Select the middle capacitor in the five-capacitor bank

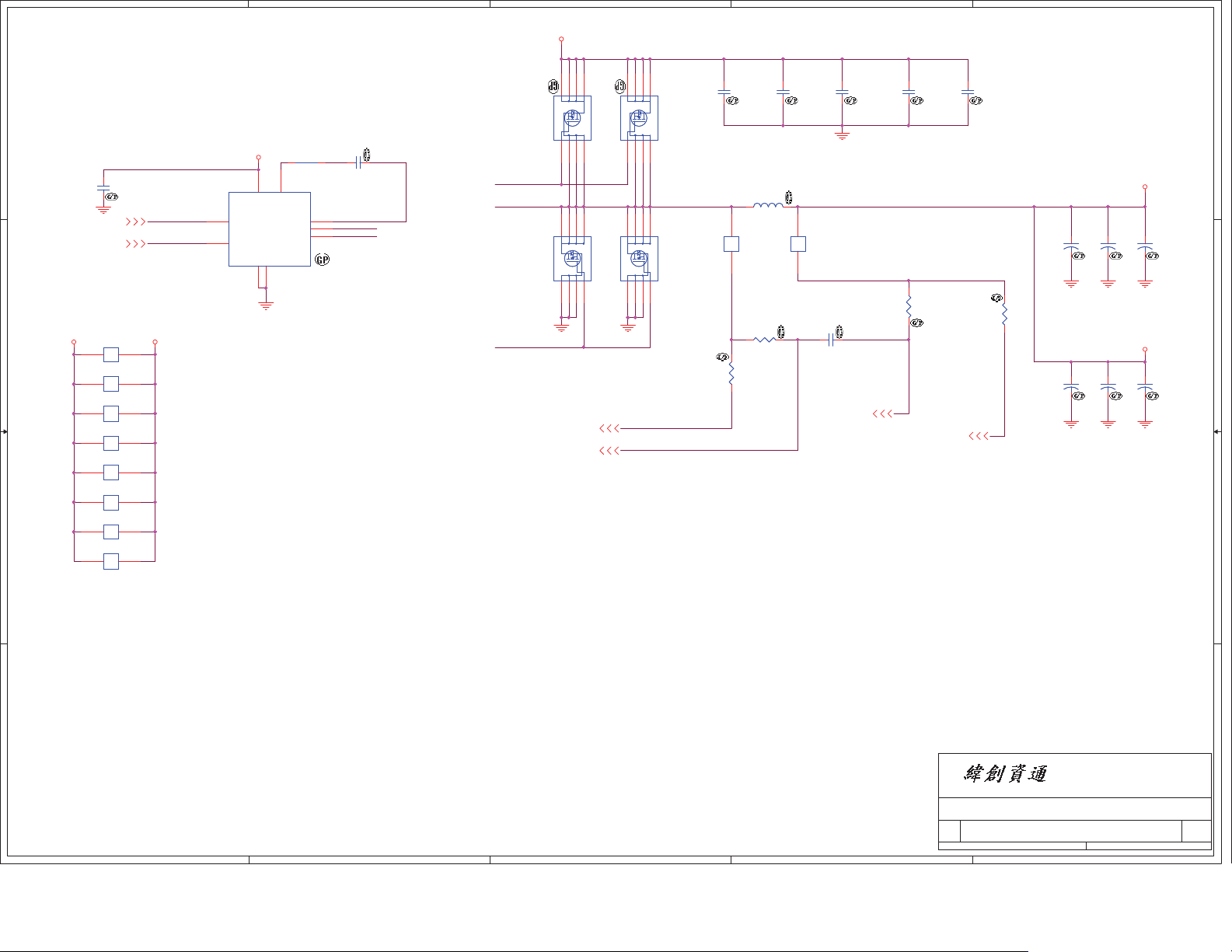pyautogui.click(x=843, y=92)
